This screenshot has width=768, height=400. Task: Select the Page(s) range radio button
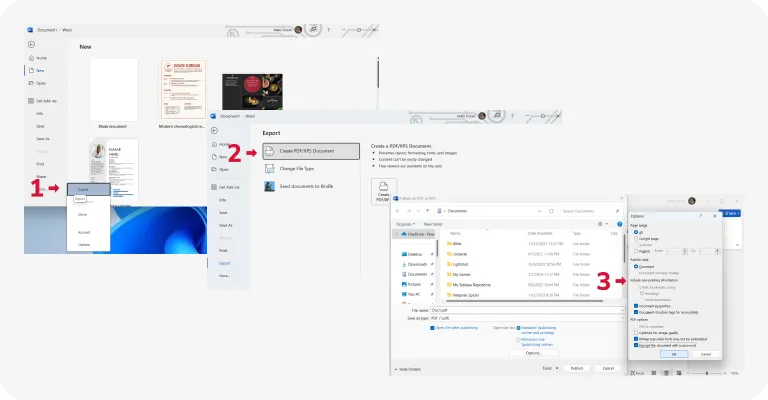click(636, 251)
